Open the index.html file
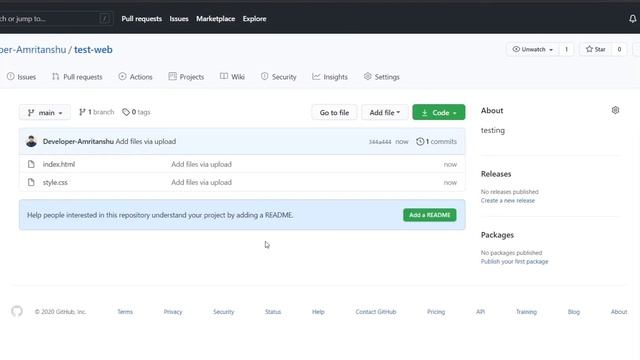The image size is (640, 360). [x=59, y=164]
